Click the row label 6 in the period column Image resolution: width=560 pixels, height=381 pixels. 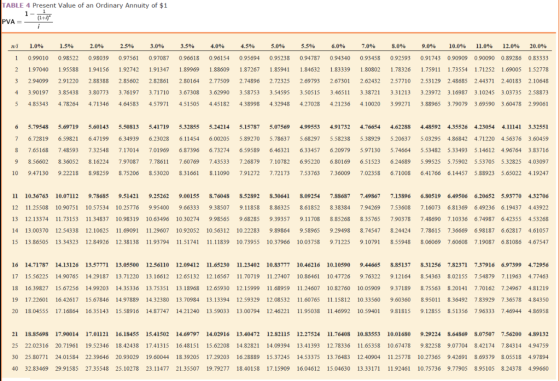coord(16,127)
